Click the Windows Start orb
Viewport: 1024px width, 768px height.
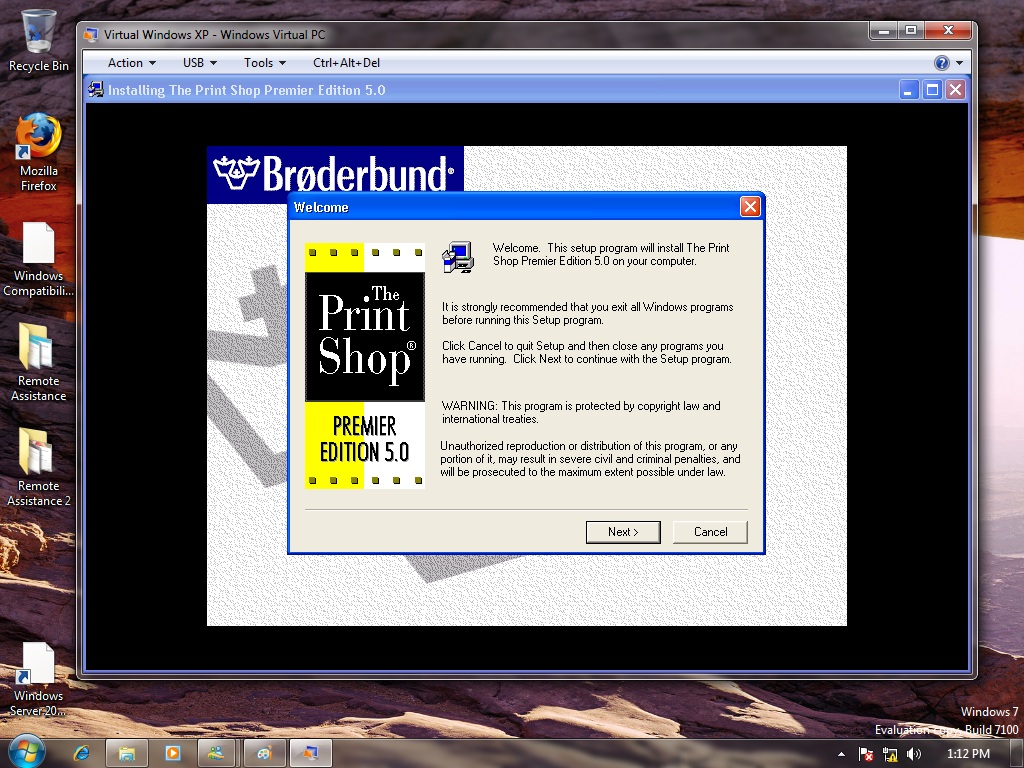[26, 752]
